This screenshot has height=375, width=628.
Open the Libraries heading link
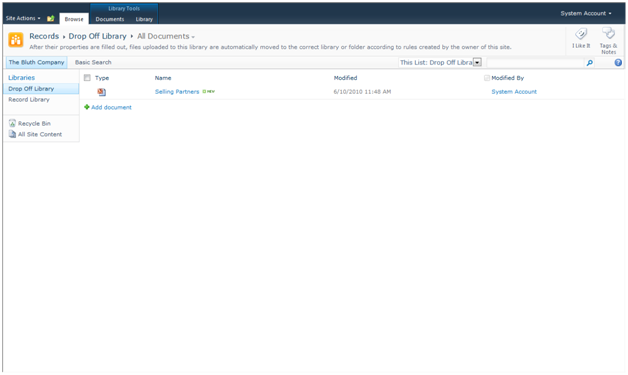pyautogui.click(x=22, y=78)
